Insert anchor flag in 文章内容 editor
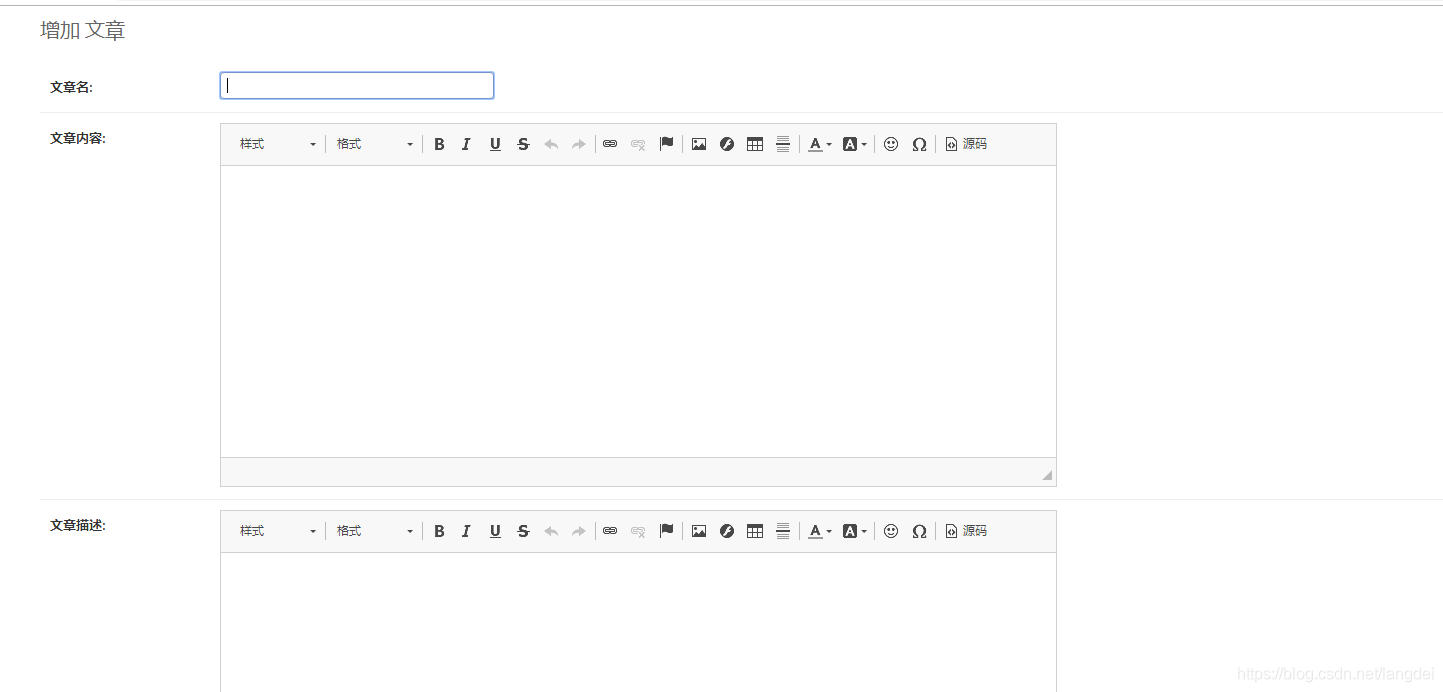Image resolution: width=1443 pixels, height=692 pixels. pyautogui.click(x=666, y=144)
